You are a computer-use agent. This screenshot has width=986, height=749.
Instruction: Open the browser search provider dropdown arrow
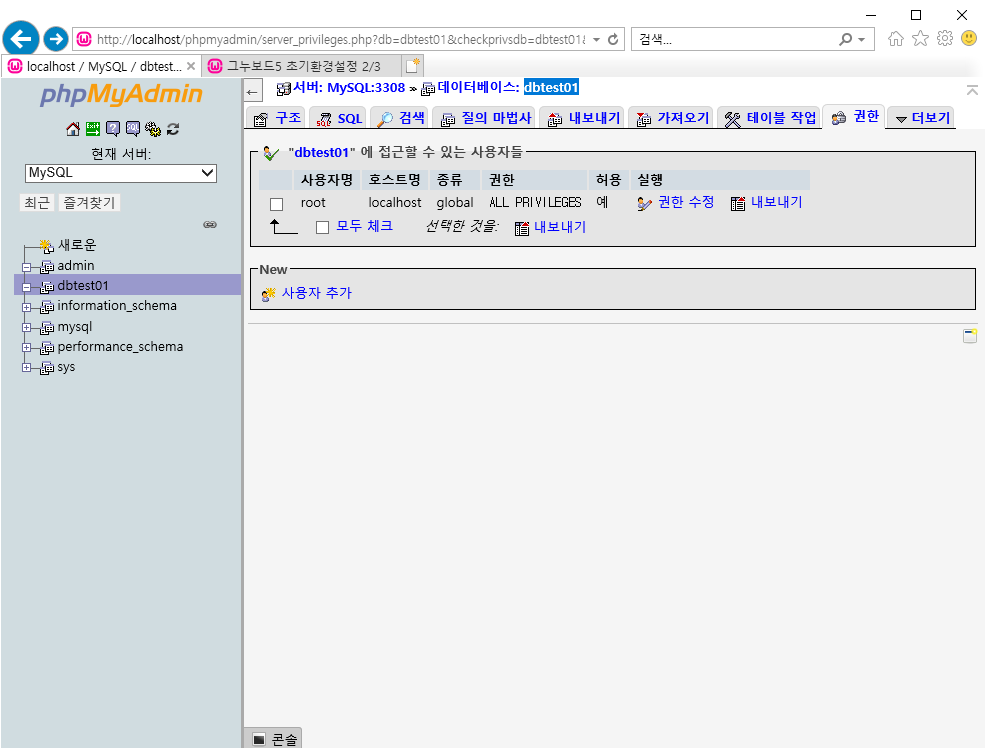861,40
